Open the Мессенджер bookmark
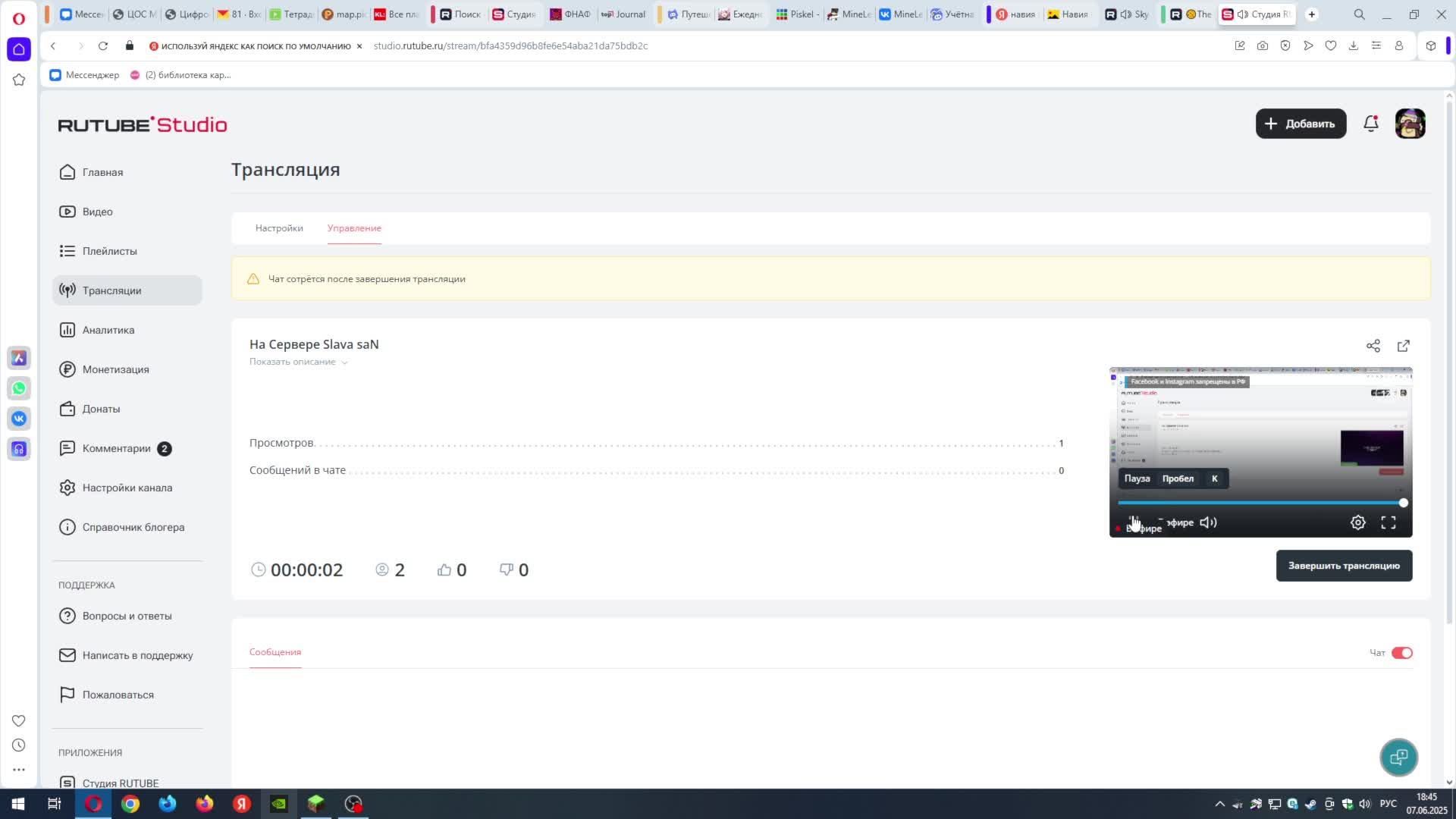Screen dimensions: 1456x819 click(x=84, y=75)
